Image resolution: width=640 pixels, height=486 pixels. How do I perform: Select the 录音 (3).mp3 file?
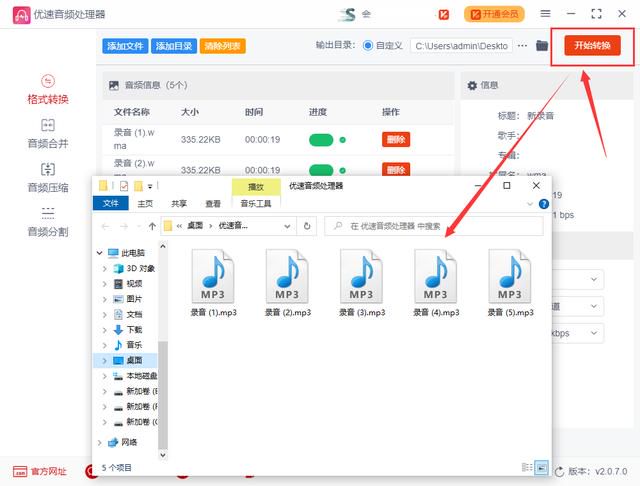click(x=362, y=284)
